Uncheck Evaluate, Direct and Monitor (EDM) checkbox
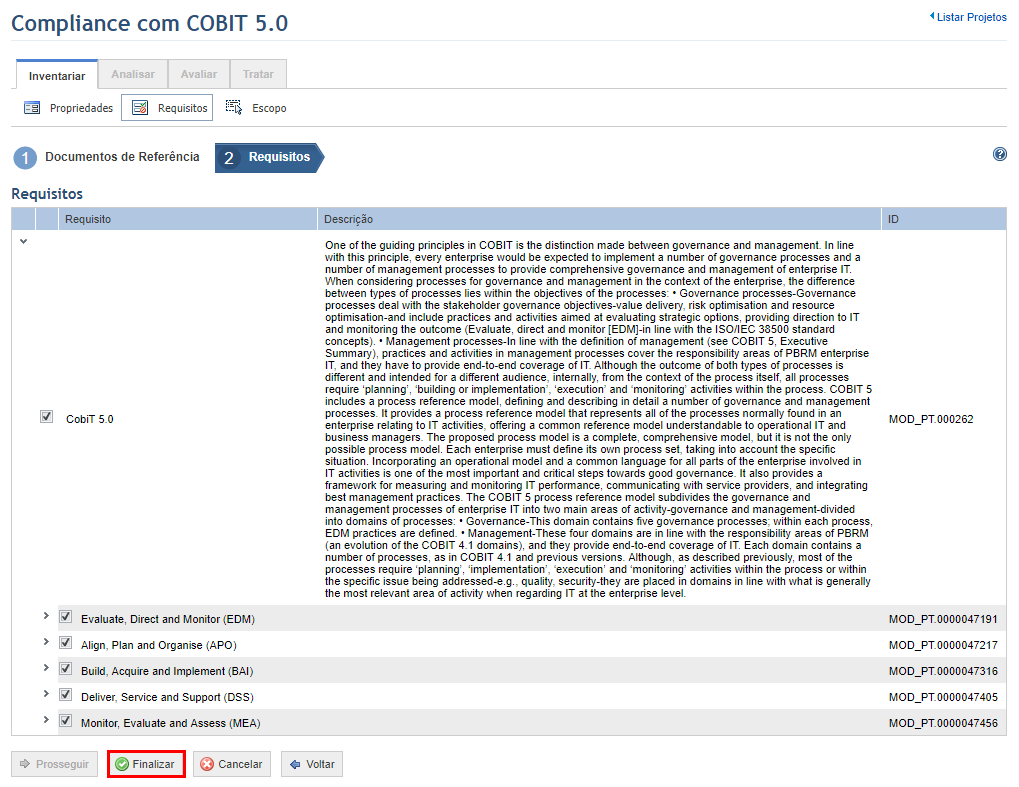Image resolution: width=1019 pixels, height=787 pixels. (x=66, y=617)
